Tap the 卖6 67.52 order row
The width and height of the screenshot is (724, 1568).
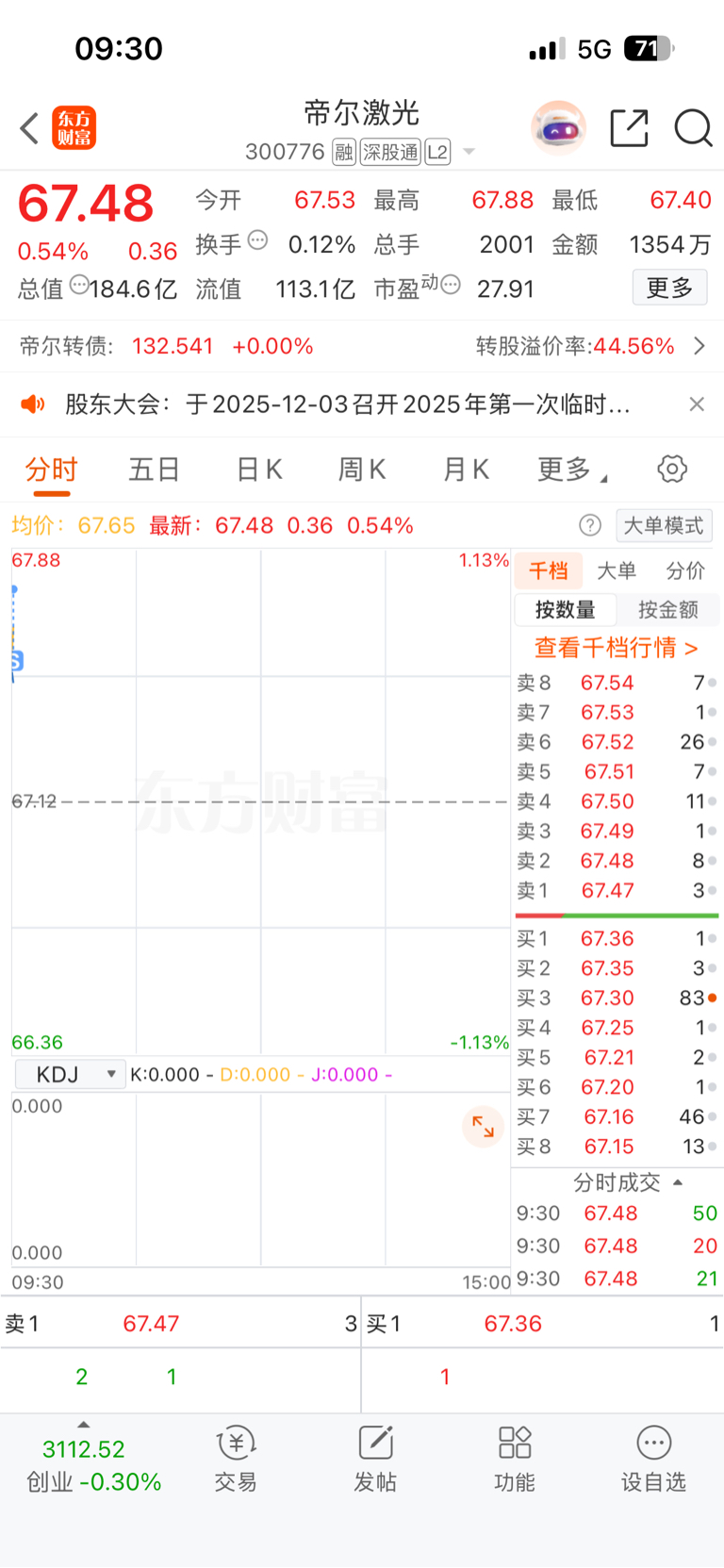[617, 742]
